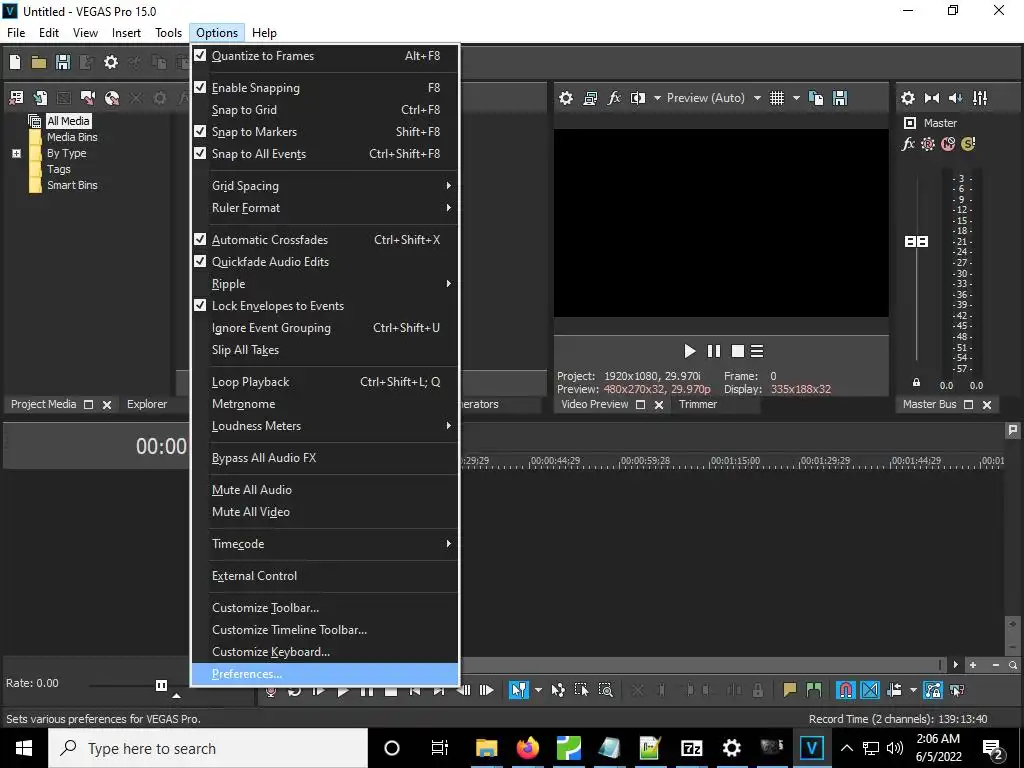Open Video Preview project properties gear icon
The image size is (1024, 768).
click(x=566, y=98)
